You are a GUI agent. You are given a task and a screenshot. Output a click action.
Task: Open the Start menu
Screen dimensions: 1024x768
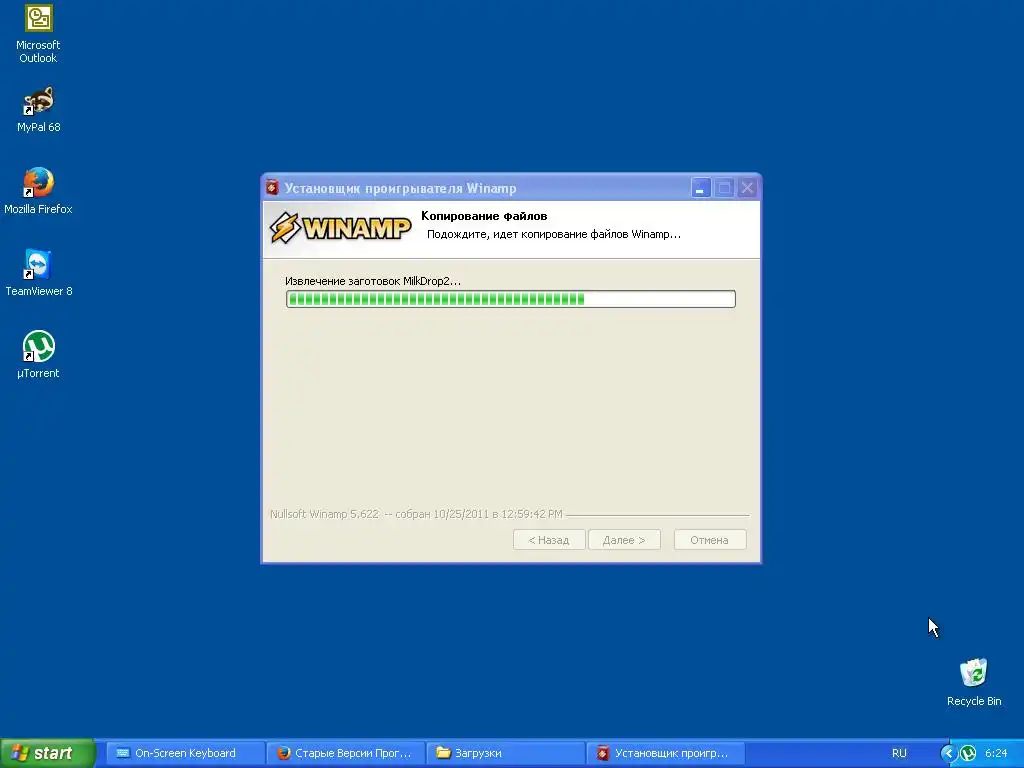pyautogui.click(x=47, y=753)
